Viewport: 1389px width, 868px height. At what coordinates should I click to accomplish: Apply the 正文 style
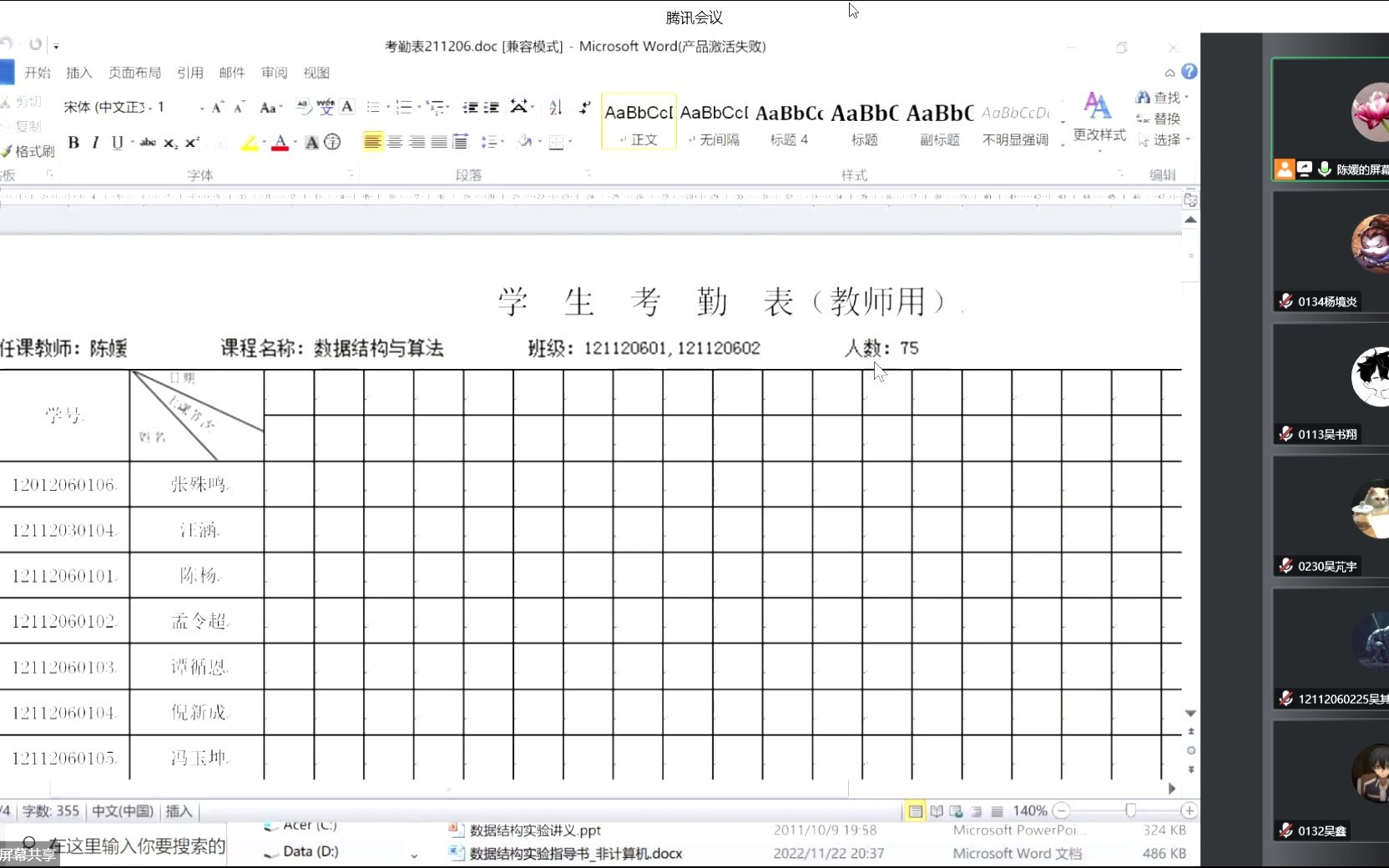click(x=639, y=123)
